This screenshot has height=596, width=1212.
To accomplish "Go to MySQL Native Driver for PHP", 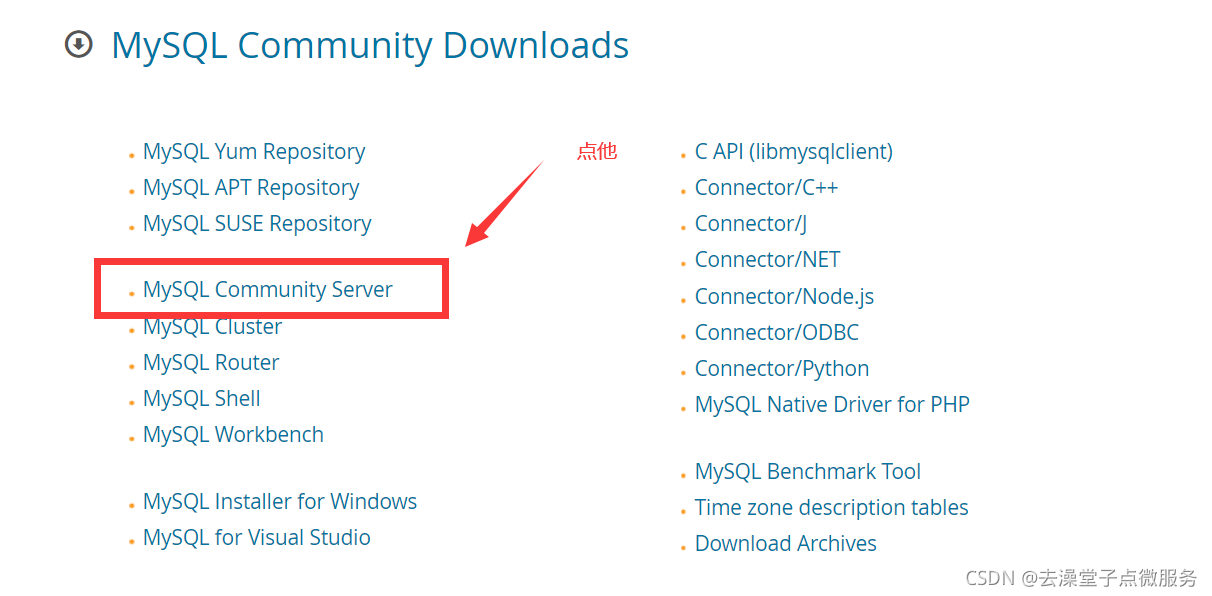I will click(832, 405).
